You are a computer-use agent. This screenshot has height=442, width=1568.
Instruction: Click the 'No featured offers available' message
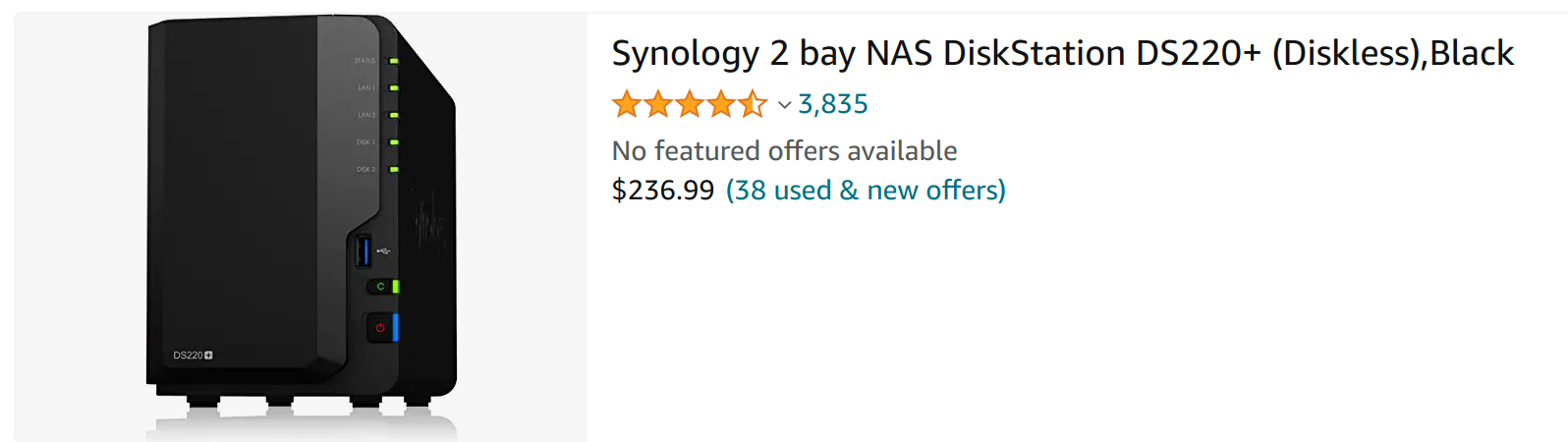click(x=784, y=150)
